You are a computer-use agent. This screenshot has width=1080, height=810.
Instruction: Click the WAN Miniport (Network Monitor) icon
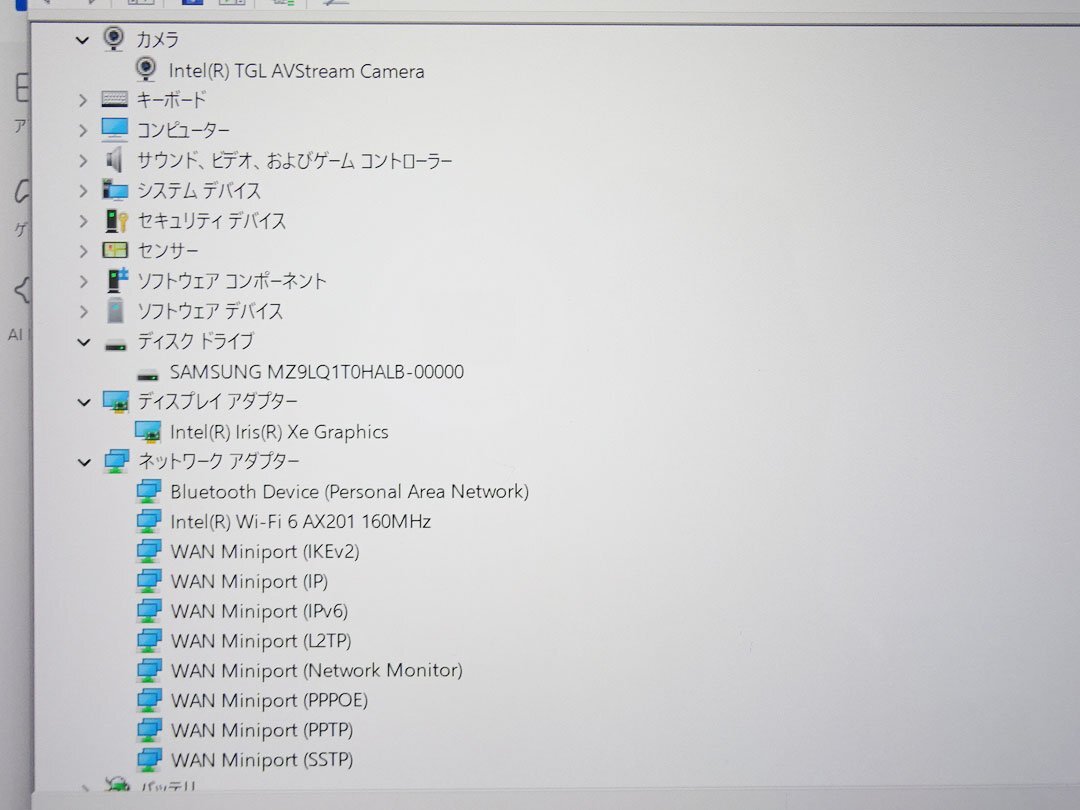point(149,670)
